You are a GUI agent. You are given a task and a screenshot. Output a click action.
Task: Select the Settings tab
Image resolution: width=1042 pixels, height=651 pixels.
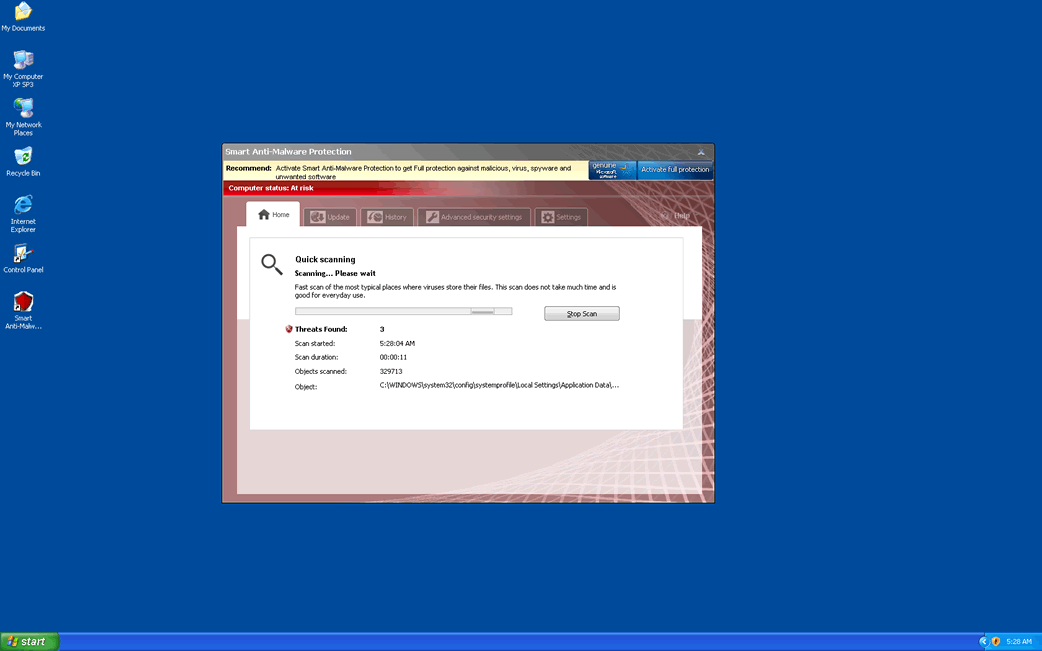(561, 217)
